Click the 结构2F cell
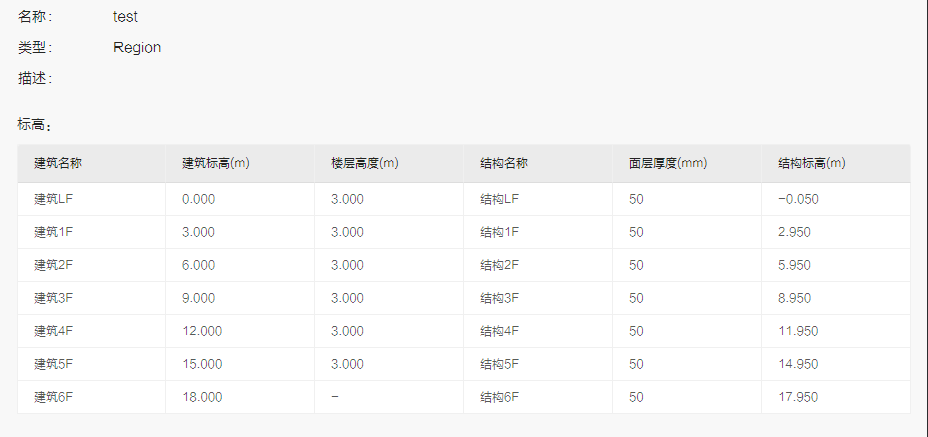This screenshot has width=928, height=437. point(500,265)
